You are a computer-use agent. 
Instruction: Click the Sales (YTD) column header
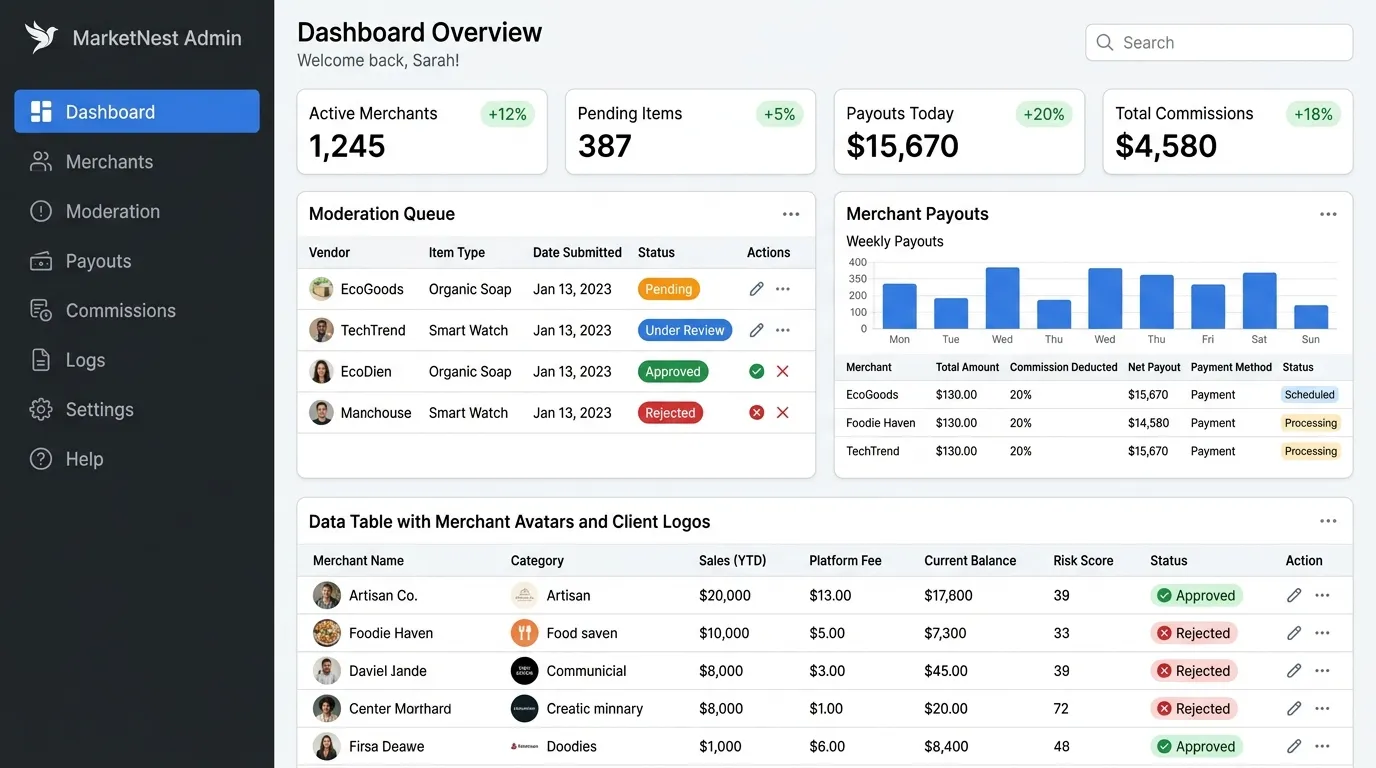(733, 561)
